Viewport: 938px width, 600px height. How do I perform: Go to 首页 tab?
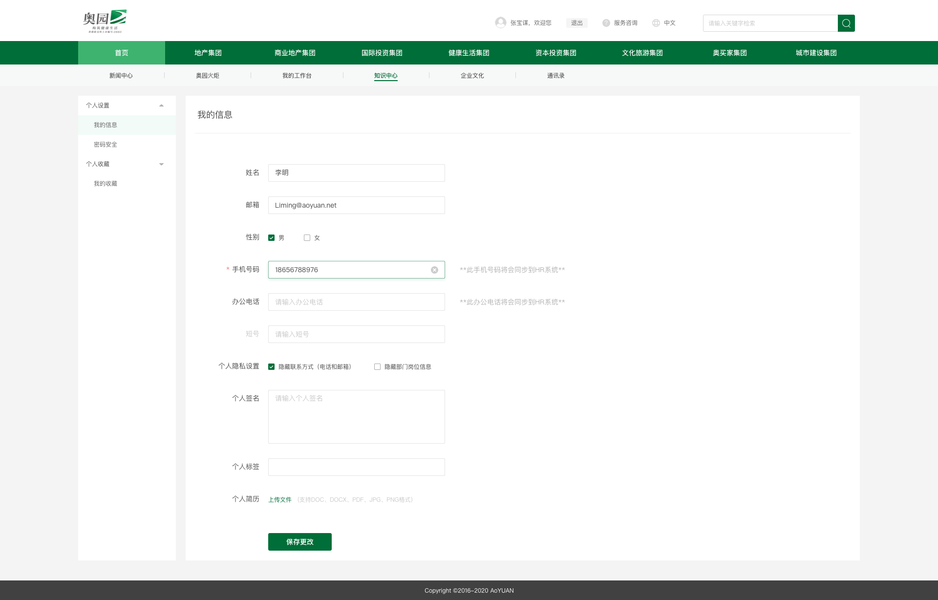pyautogui.click(x=121, y=53)
